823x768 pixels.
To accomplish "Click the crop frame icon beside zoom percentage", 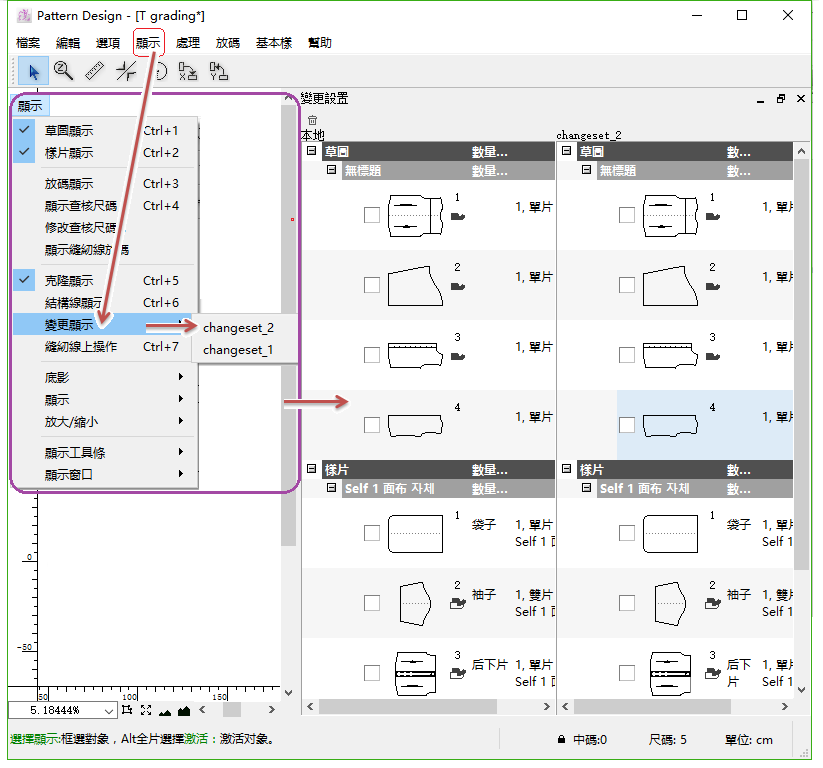I will [x=127, y=710].
